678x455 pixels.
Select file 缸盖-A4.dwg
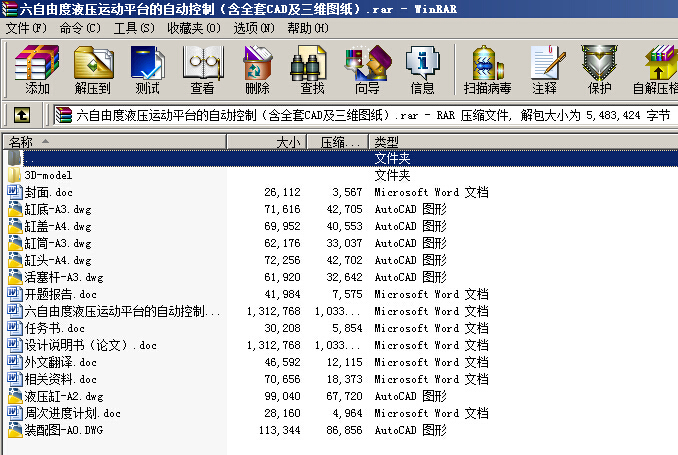point(58,226)
